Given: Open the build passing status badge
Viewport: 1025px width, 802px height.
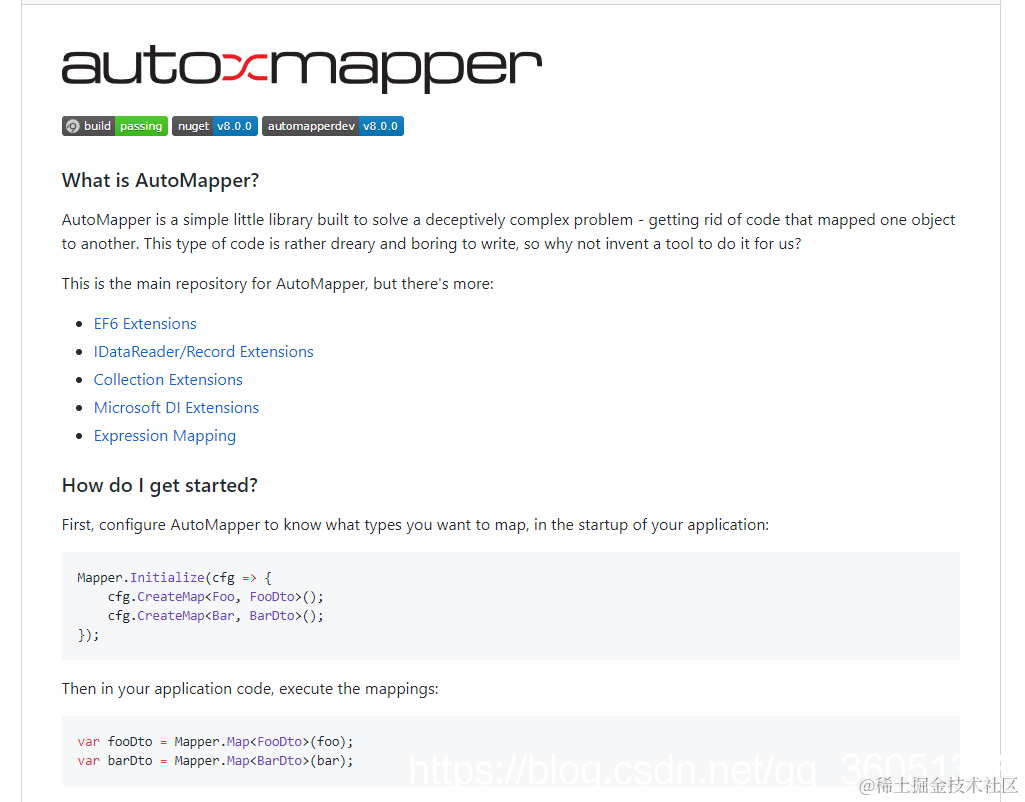Looking at the screenshot, I should (x=114, y=125).
